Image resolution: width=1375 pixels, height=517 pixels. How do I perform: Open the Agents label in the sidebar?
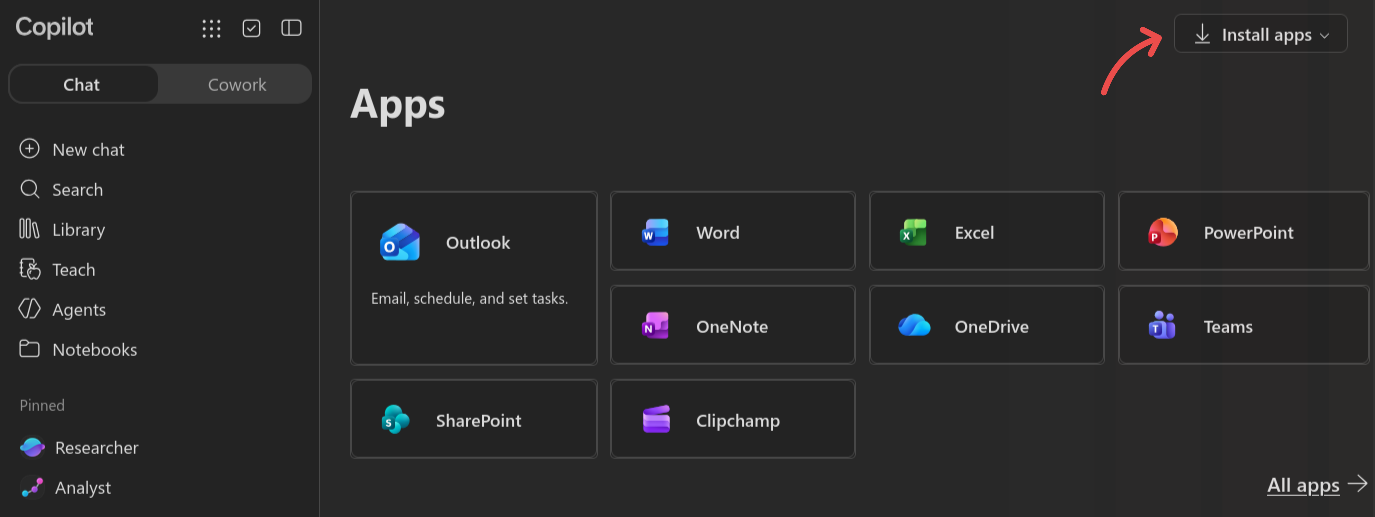79,309
